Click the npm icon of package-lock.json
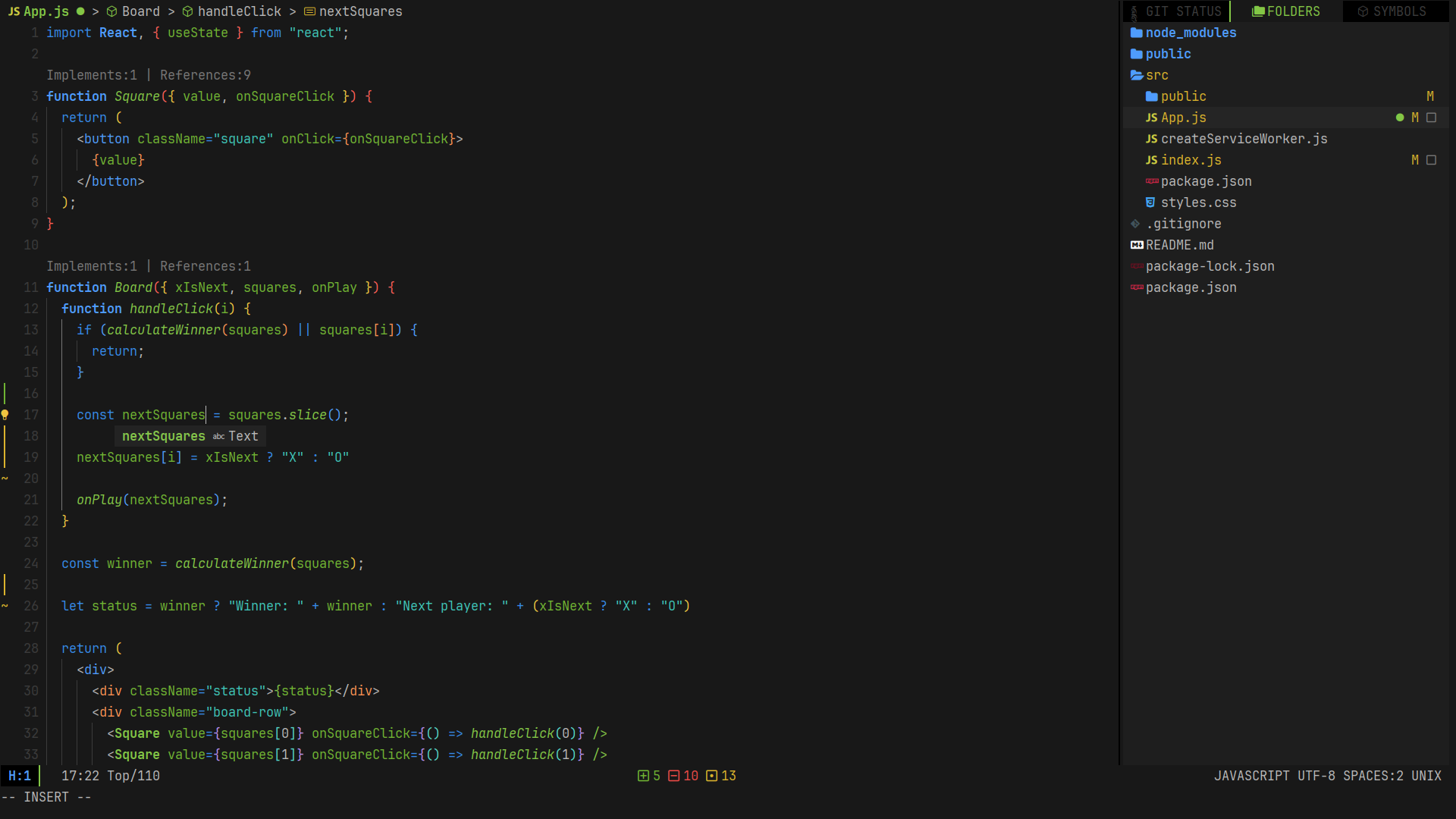The width and height of the screenshot is (1456, 819). pyautogui.click(x=1137, y=266)
